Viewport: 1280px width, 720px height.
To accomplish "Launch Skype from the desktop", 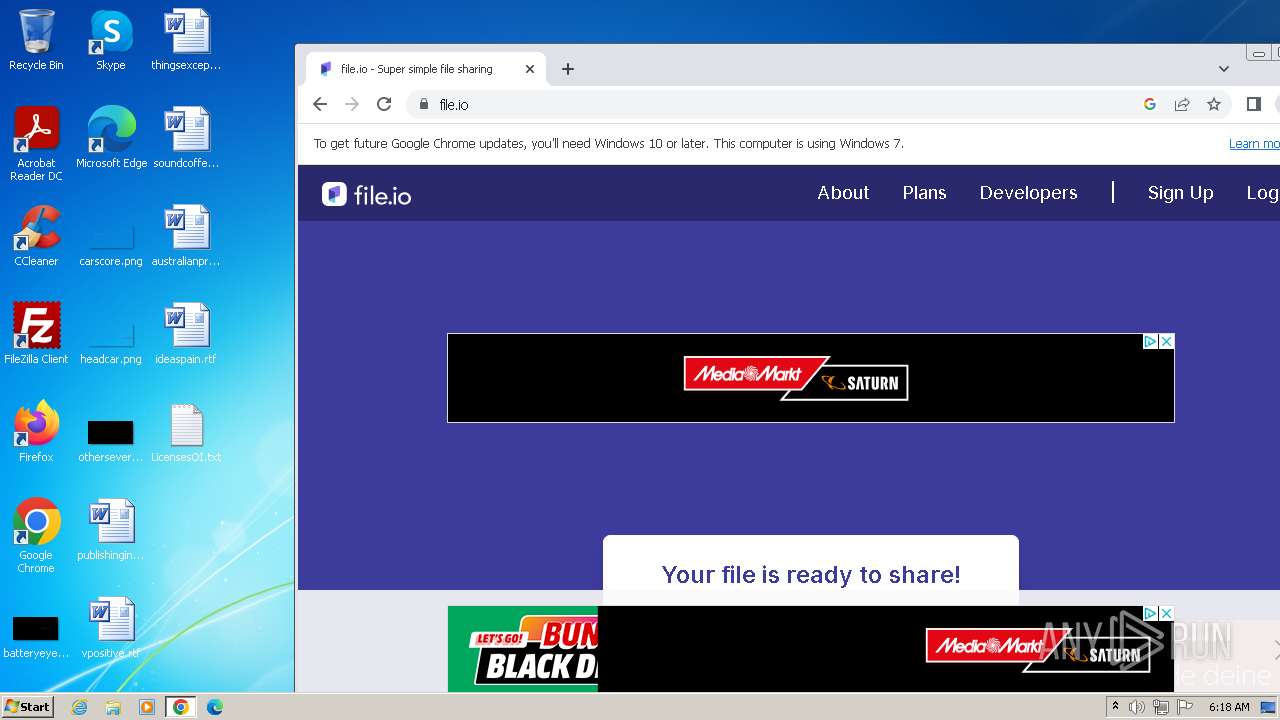I will 111,40.
